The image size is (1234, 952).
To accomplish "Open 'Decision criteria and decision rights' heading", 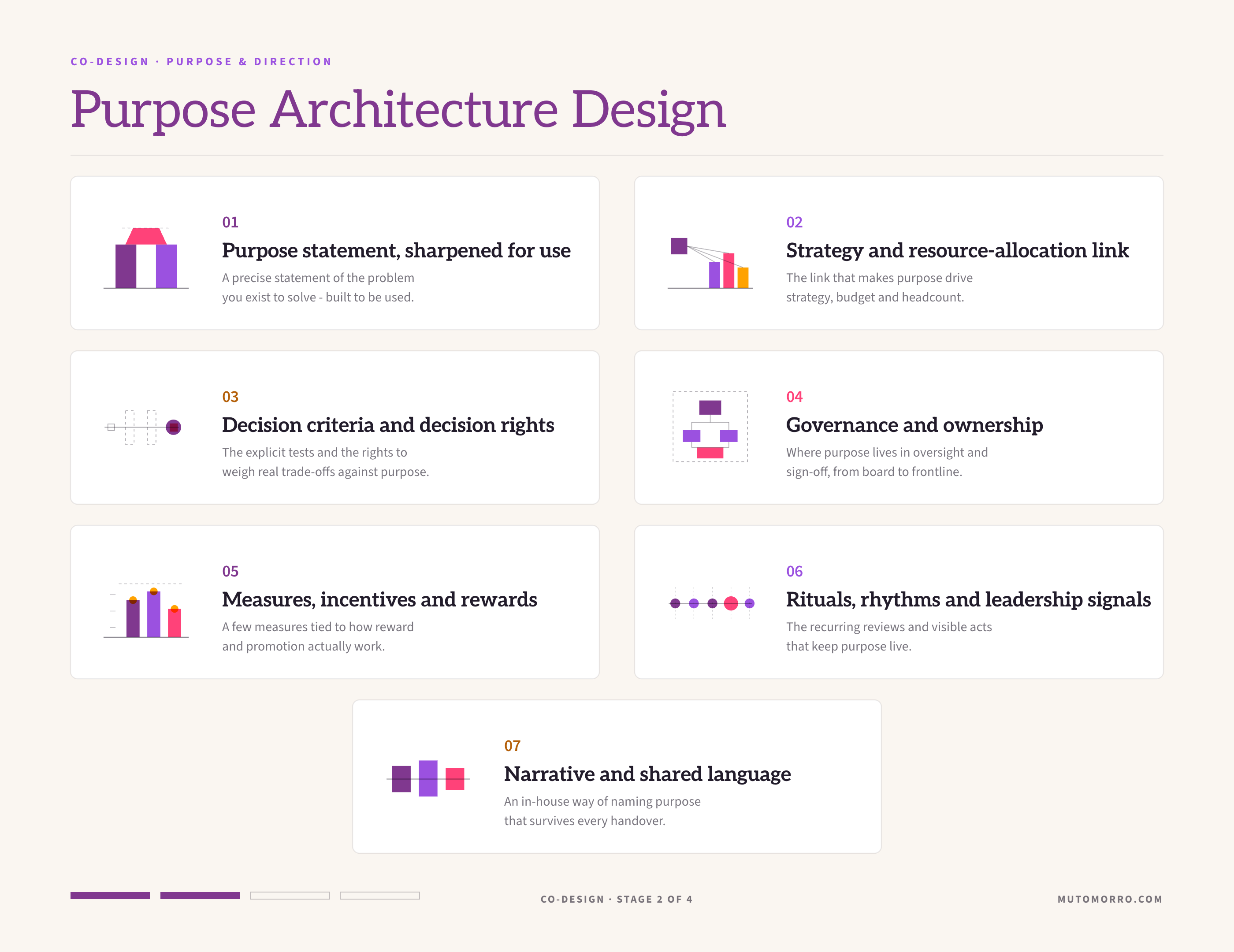I will pyautogui.click(x=387, y=425).
